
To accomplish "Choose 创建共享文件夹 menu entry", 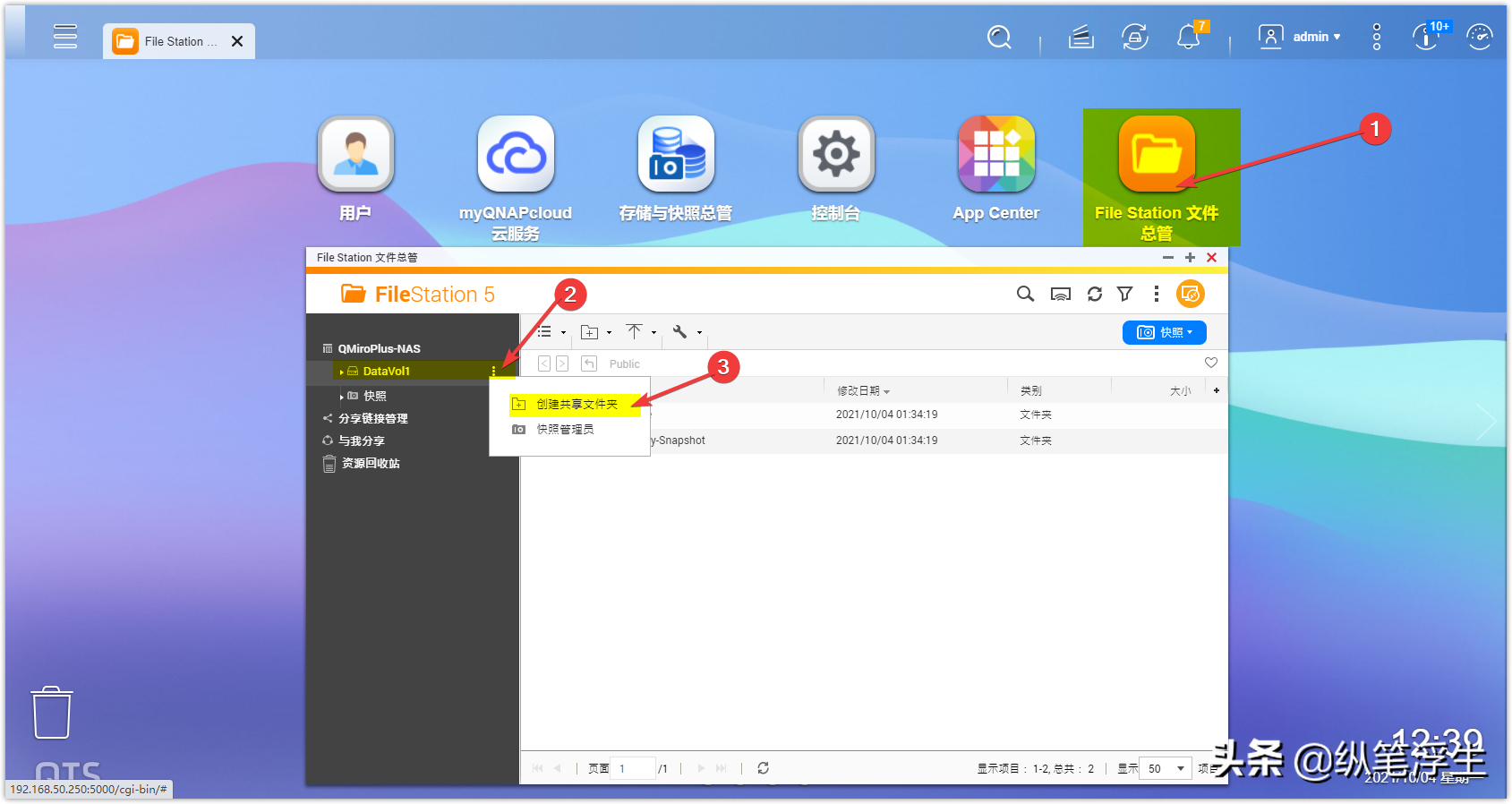I will coord(577,405).
